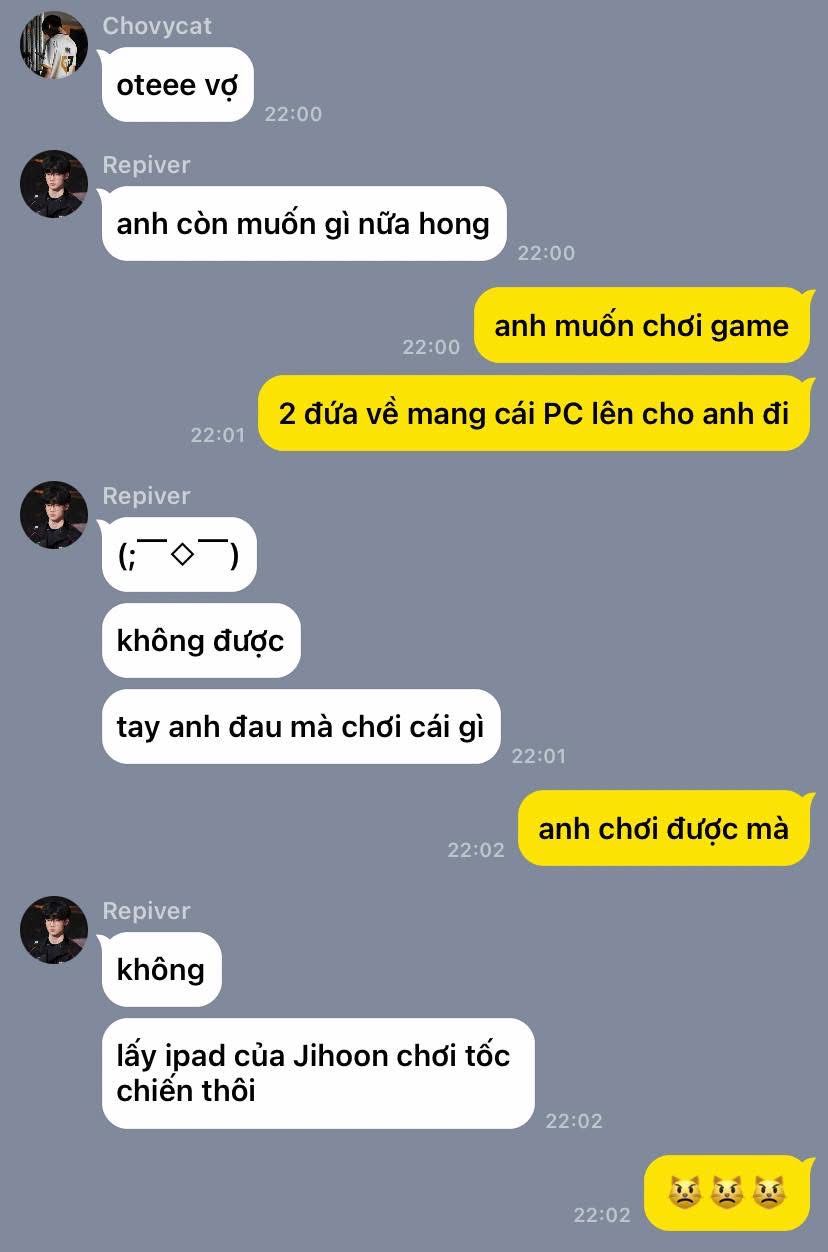Select the 'oteee vợ' message bubble

pyautogui.click(x=177, y=85)
